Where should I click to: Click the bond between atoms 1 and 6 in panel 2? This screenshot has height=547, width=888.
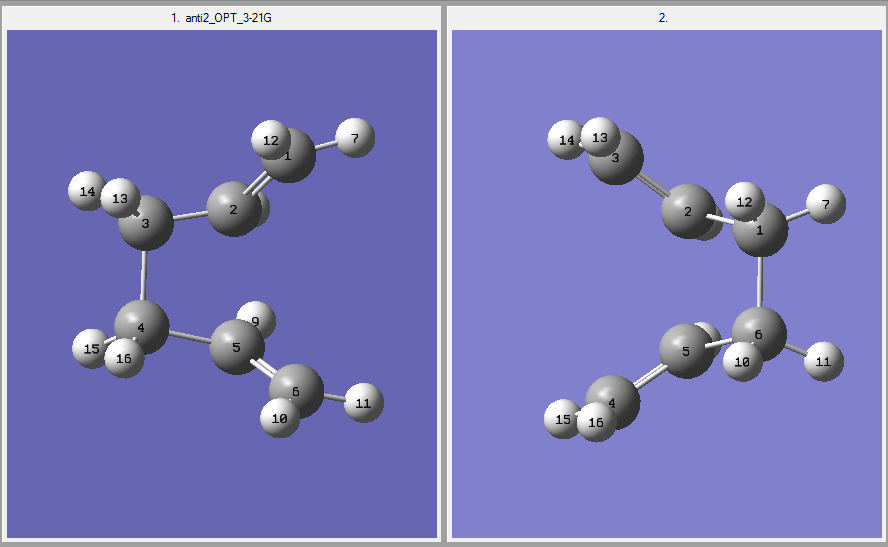(760, 282)
